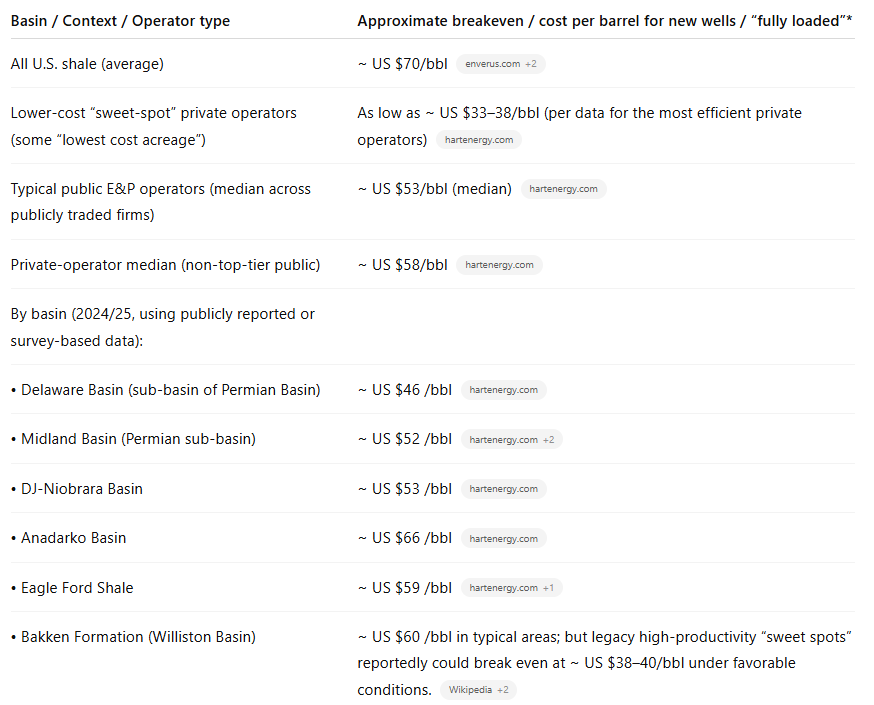Click the DJ-Niobrara Basin hartenergy.com source chip
Viewport: 874px width, 705px height.
coord(503,489)
